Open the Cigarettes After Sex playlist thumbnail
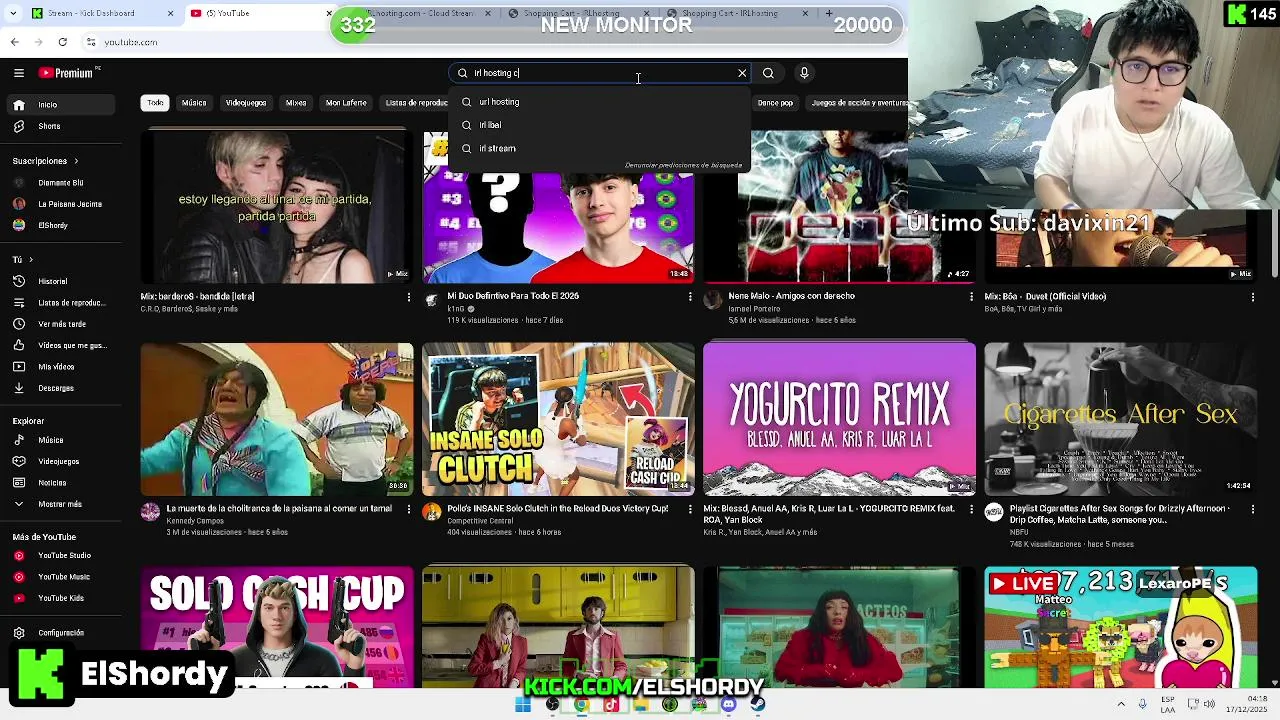 click(1121, 419)
